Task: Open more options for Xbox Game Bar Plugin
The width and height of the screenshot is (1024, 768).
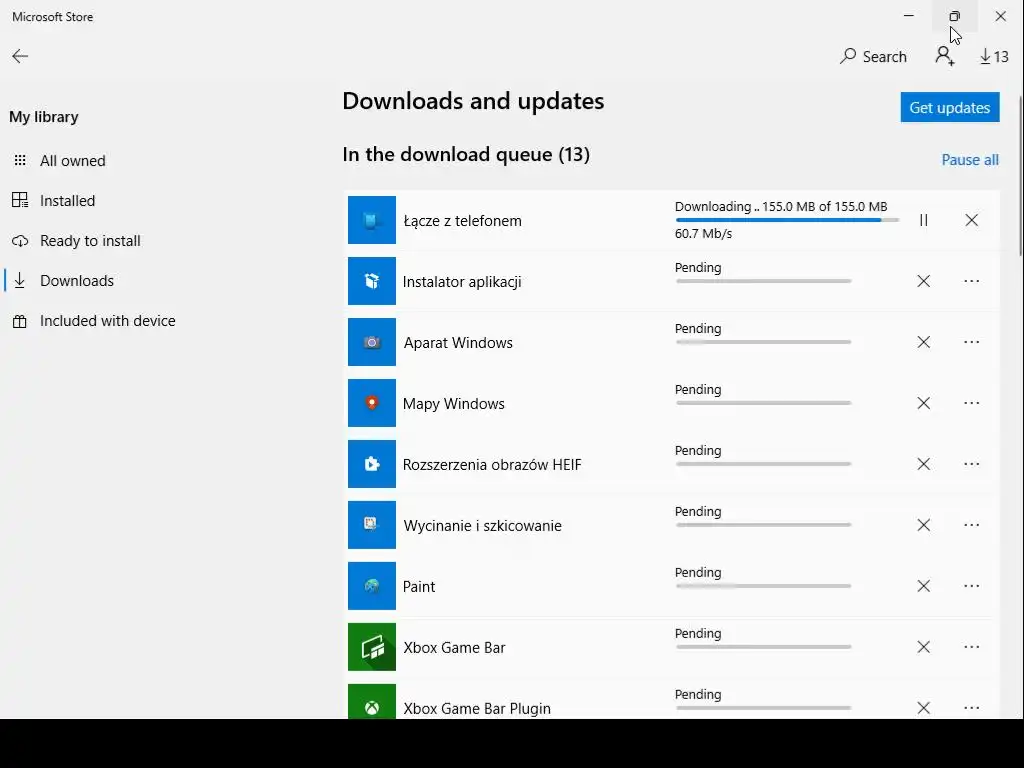Action: point(972,708)
